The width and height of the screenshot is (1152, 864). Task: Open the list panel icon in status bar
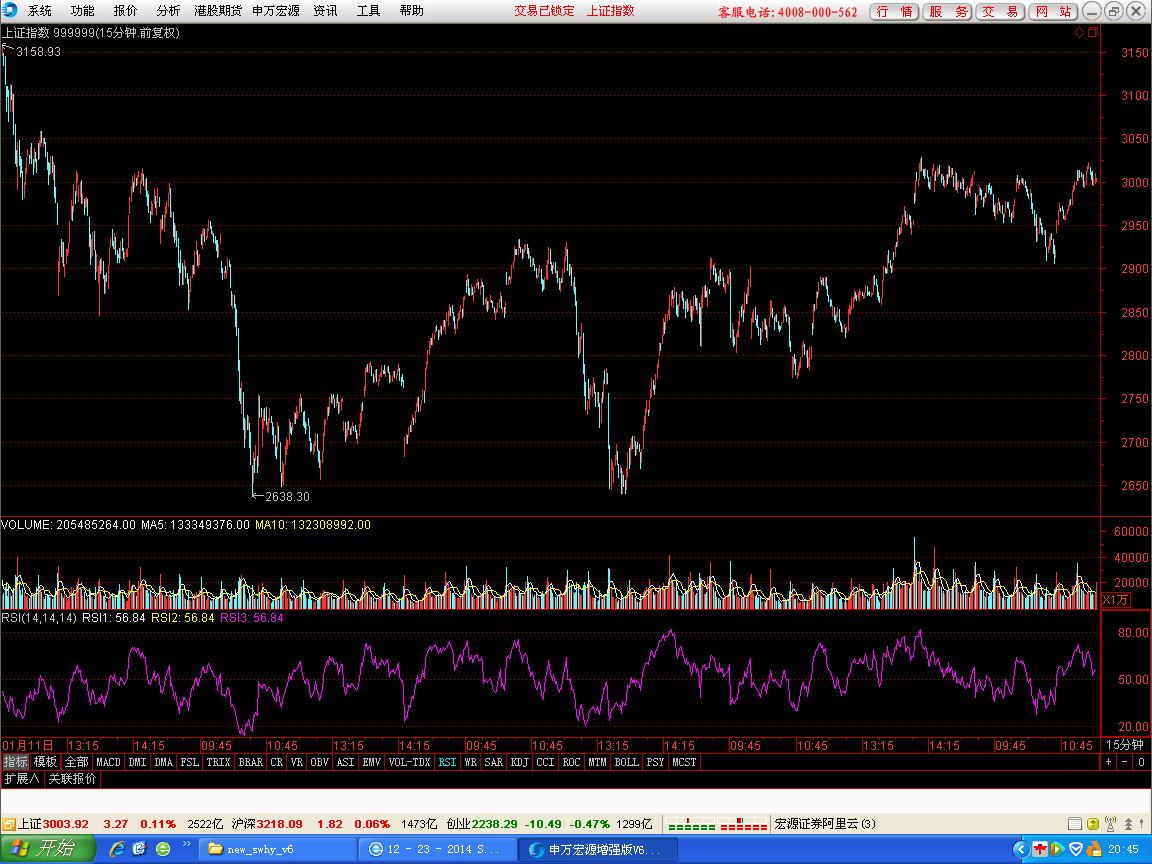[1075, 824]
